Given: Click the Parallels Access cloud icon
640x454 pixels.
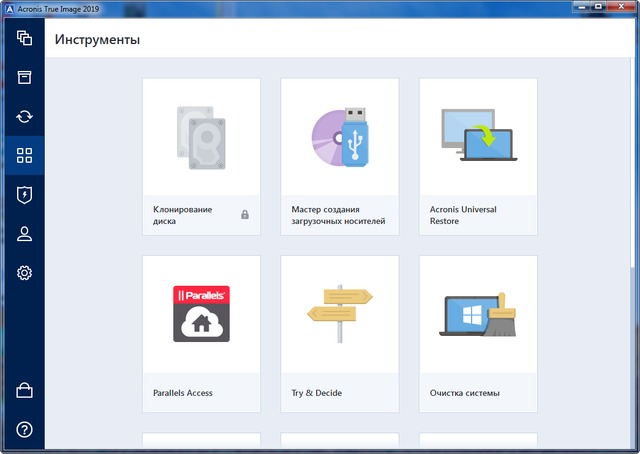Looking at the screenshot, I should (x=201, y=313).
